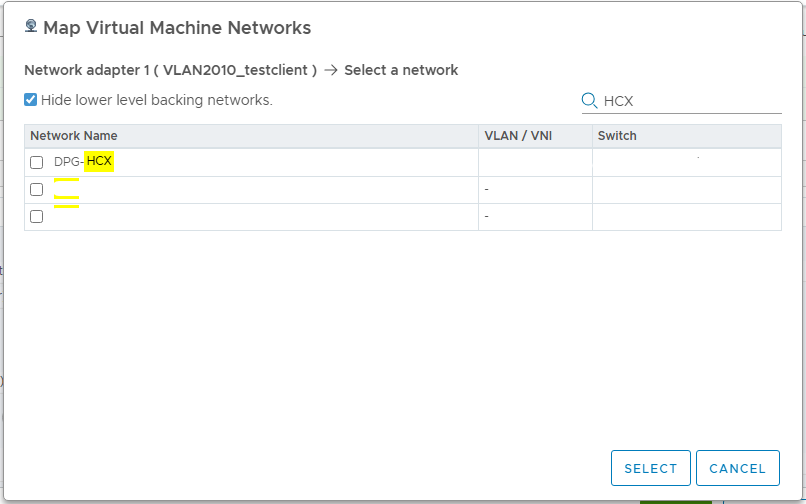
Task: Click the Map Virtual Machine Networks title icon
Action: (31, 26)
